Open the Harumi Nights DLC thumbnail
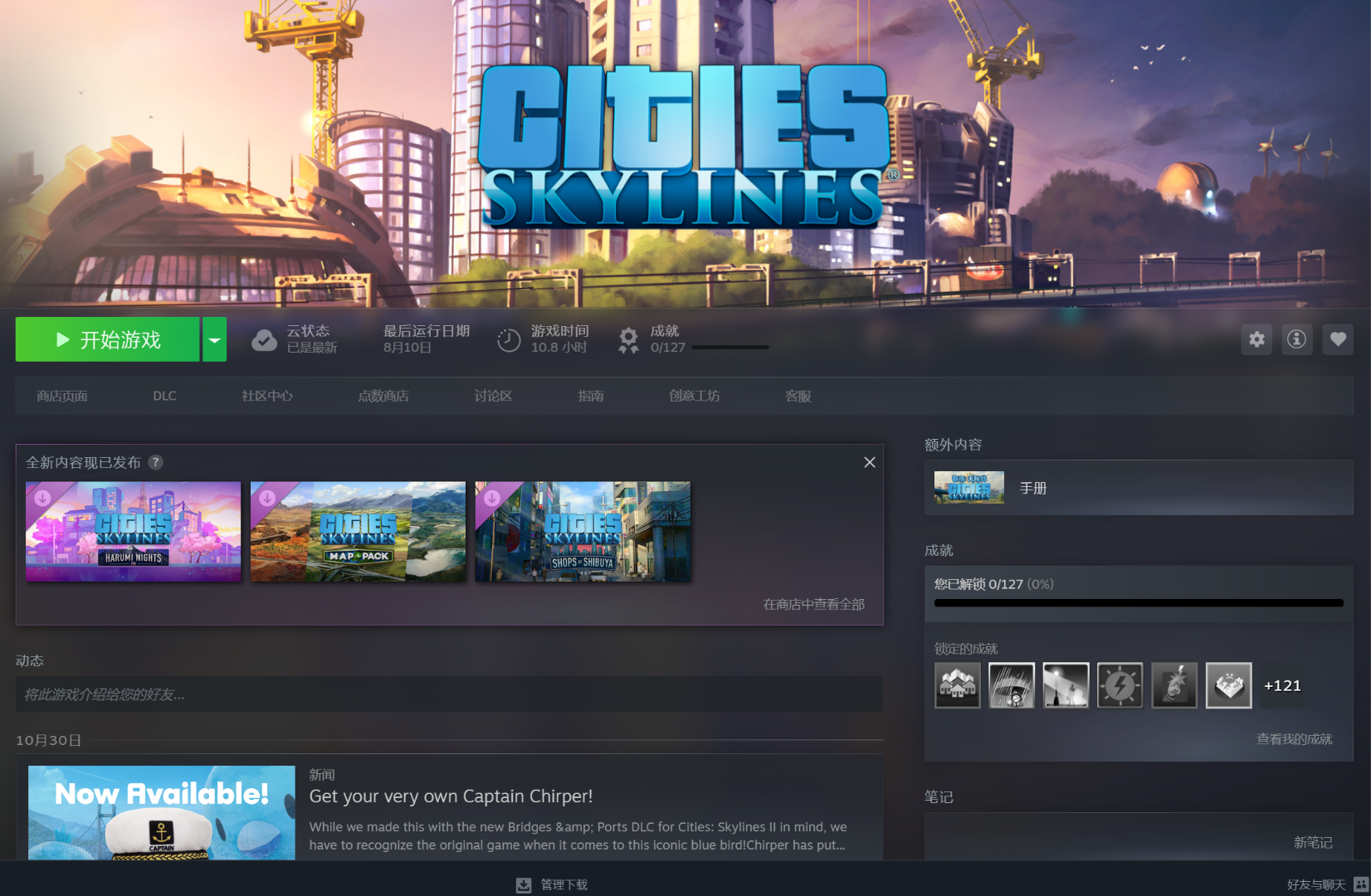1371x896 pixels. [134, 532]
